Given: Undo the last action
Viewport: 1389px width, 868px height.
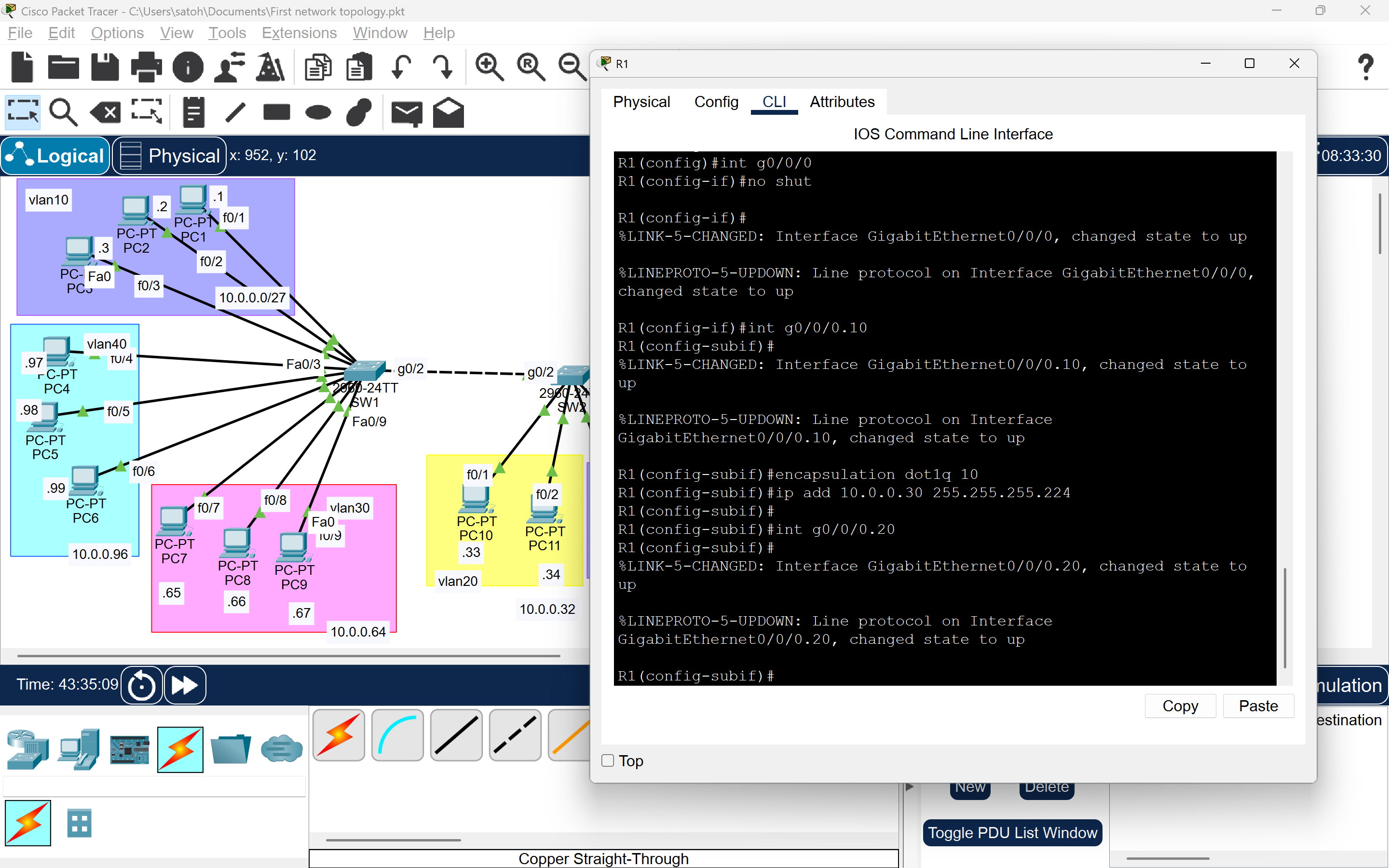Looking at the screenshot, I should pos(401,67).
